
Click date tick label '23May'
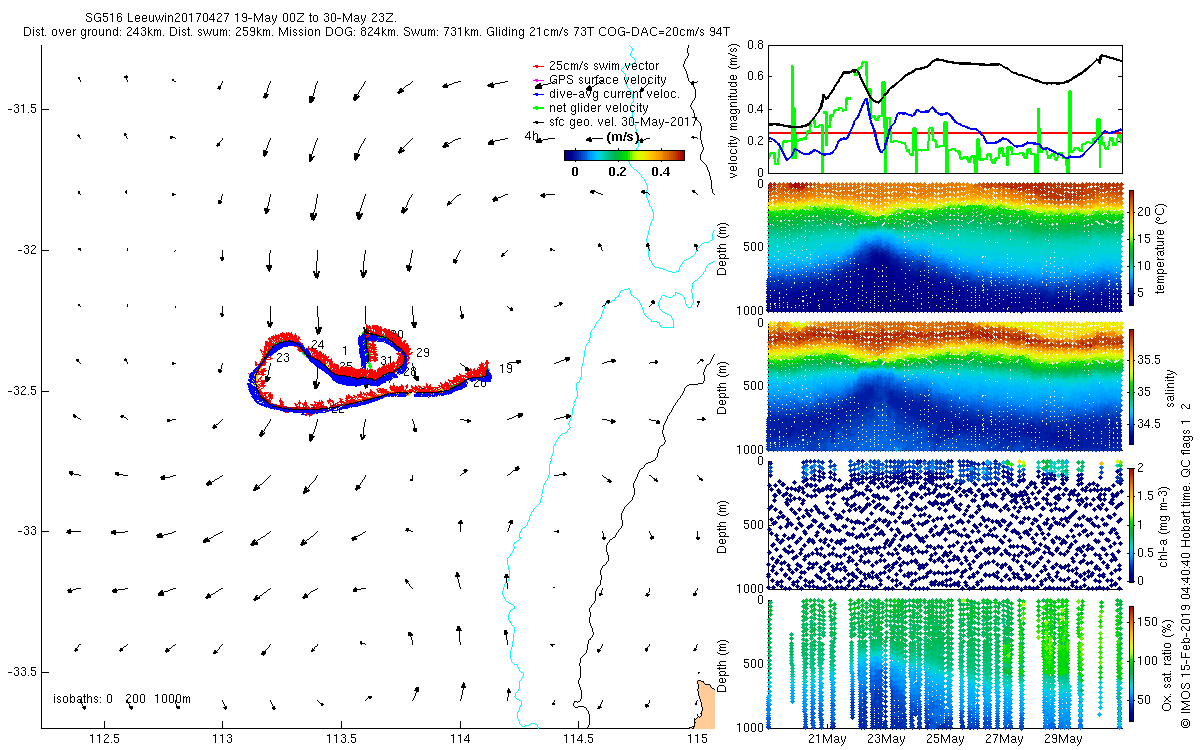pyautogui.click(x=886, y=740)
